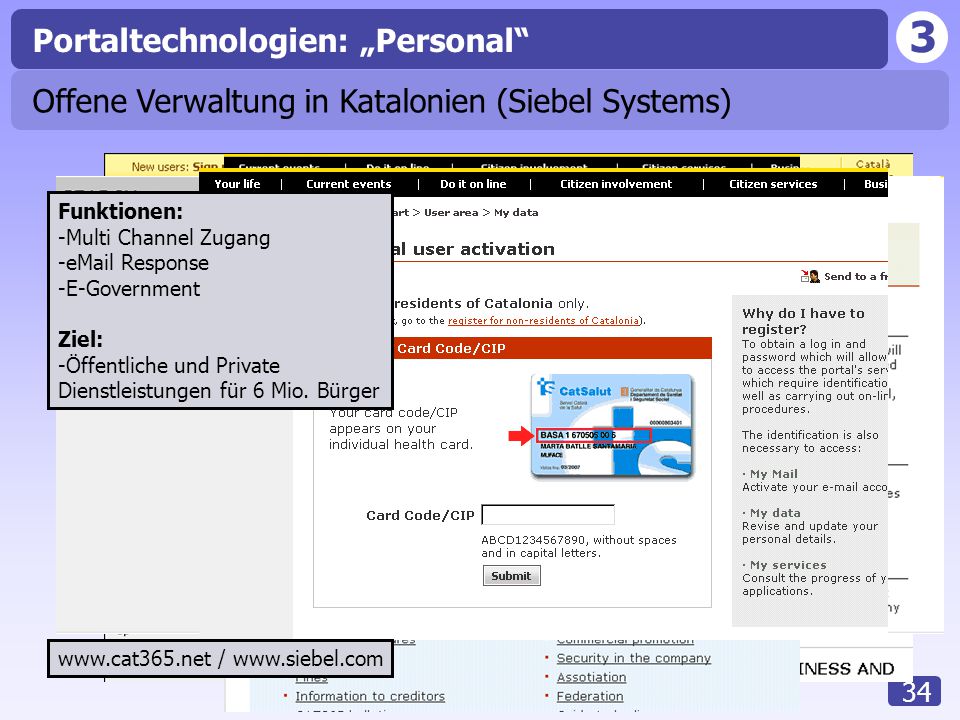Click the -E-Government line
The image size is (960, 720).
[129, 288]
